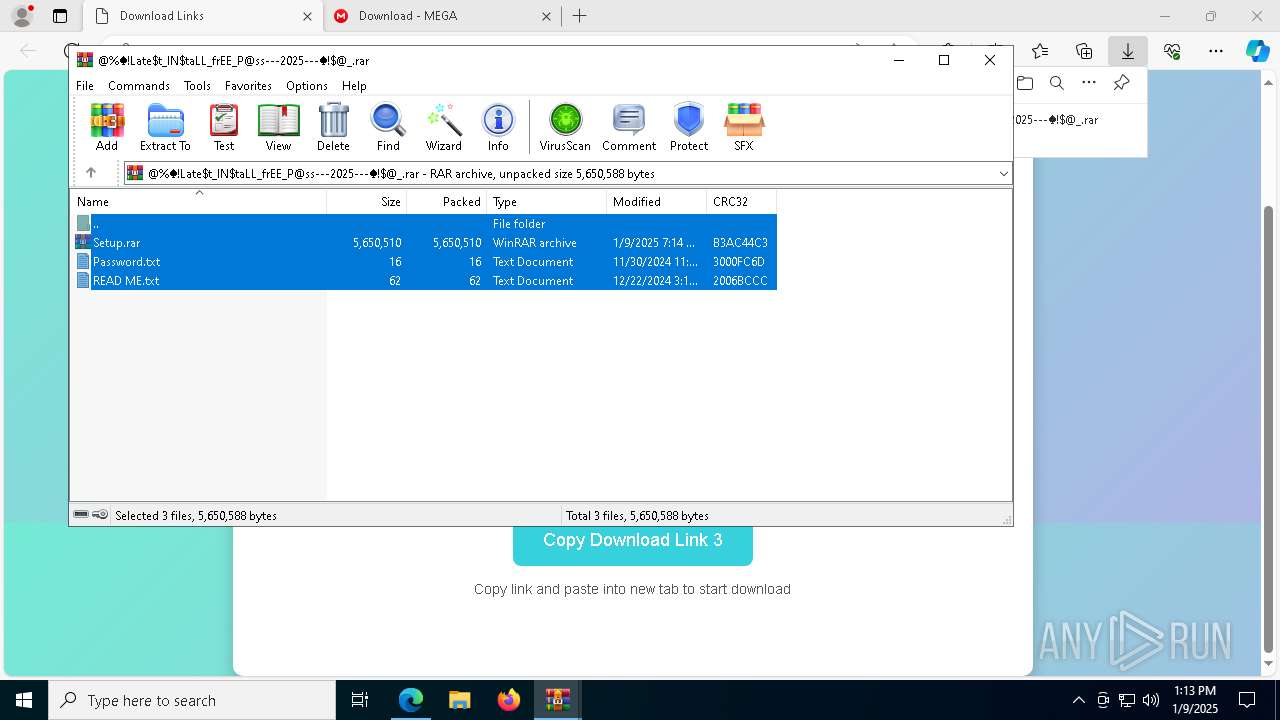
Task: Click the B3AC44C3 CRC32 value
Action: tap(740, 243)
